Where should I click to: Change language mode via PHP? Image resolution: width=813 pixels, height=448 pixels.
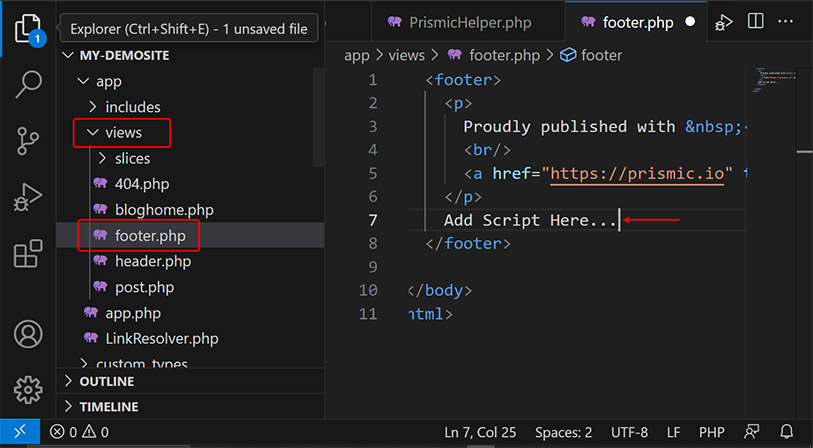[x=712, y=432]
